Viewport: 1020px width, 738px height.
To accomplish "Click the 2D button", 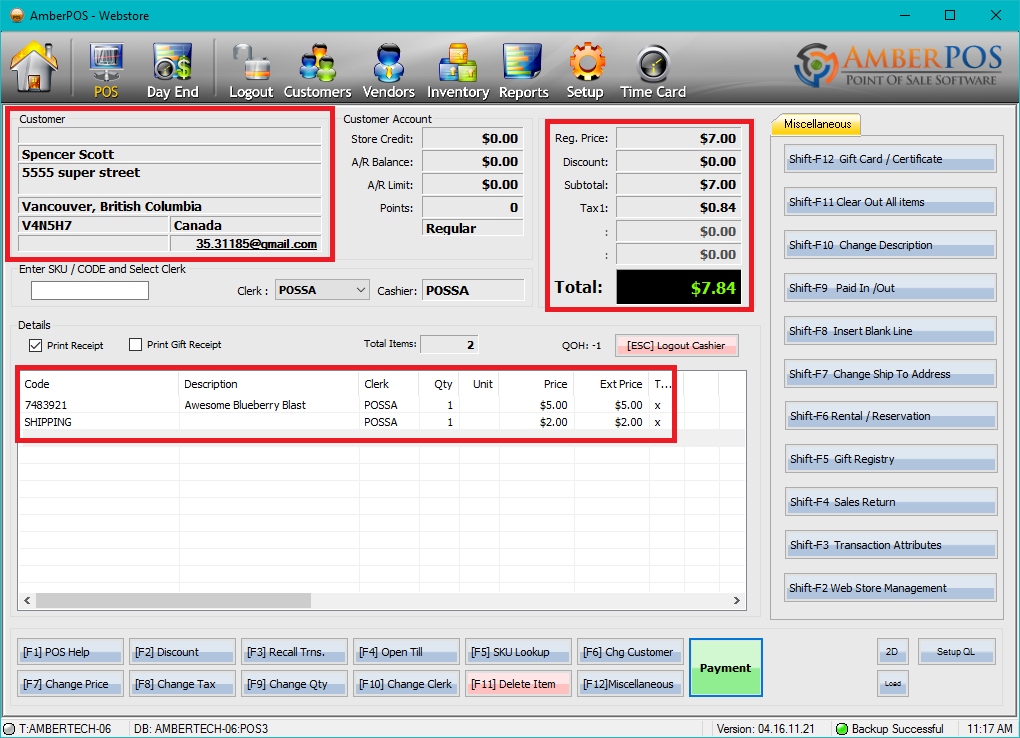I will click(x=892, y=651).
